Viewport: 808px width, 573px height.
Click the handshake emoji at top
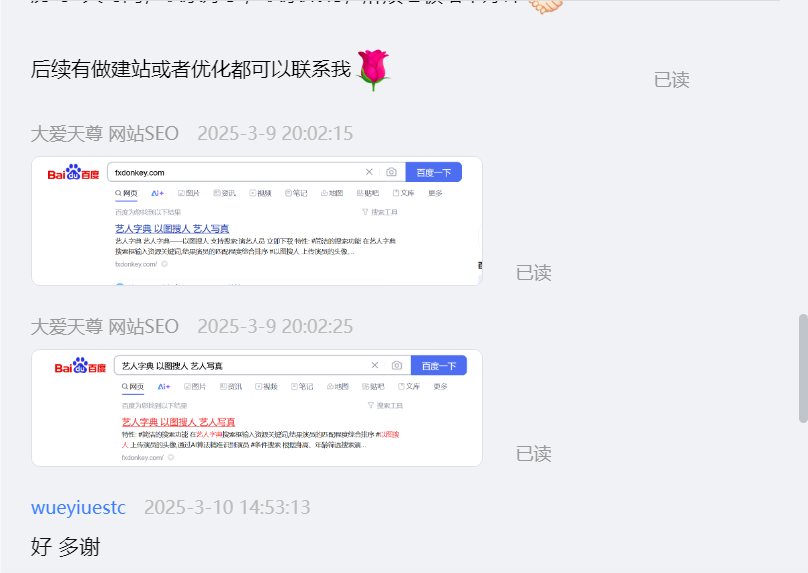[545, 6]
